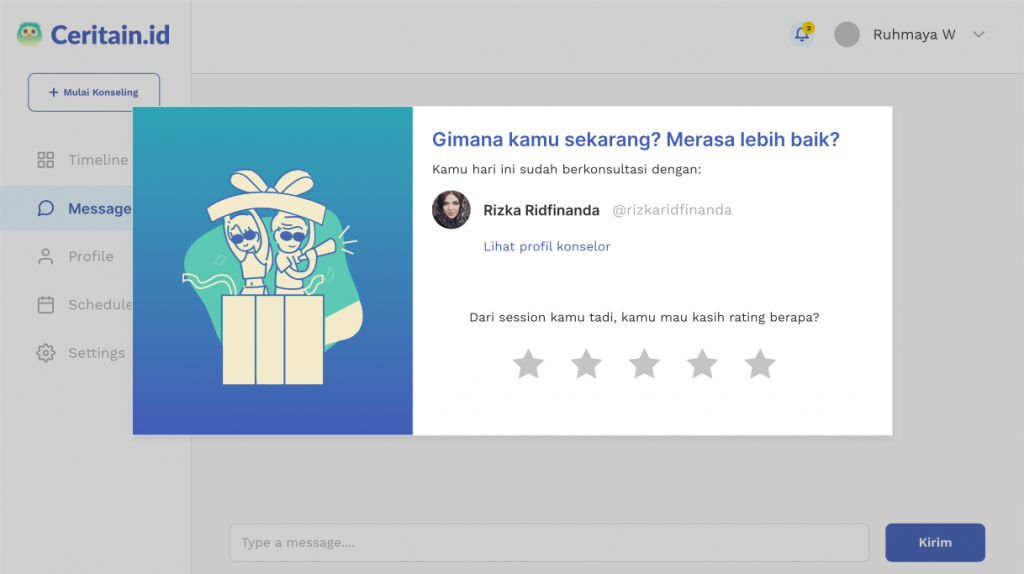Viewport: 1024px width, 574px height.
Task: Click the @rizkaridfinanda handle
Action: click(672, 210)
